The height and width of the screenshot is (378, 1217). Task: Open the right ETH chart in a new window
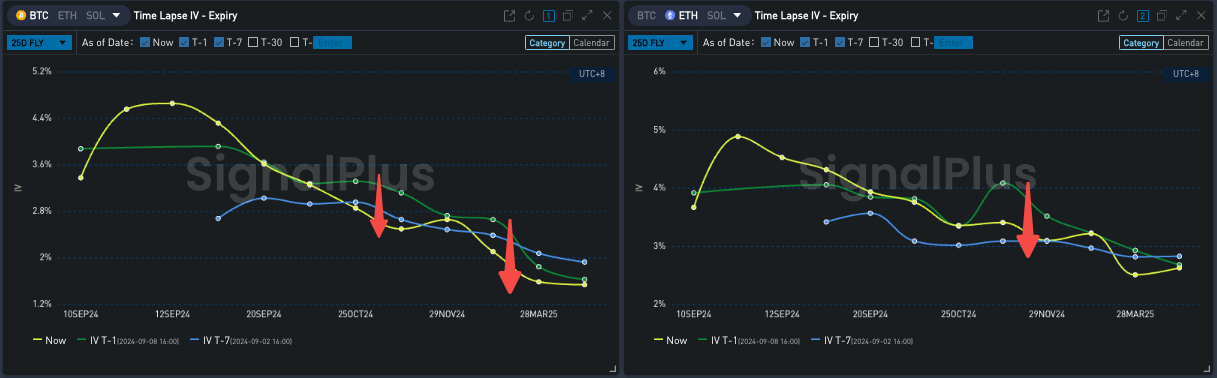pyautogui.click(x=1104, y=16)
